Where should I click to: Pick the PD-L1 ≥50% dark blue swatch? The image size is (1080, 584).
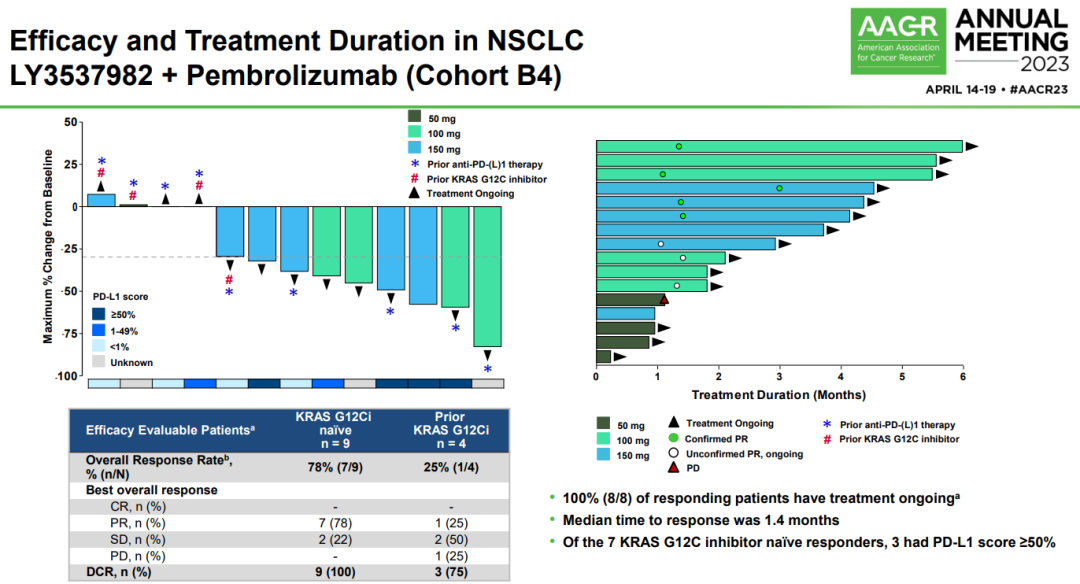98,314
